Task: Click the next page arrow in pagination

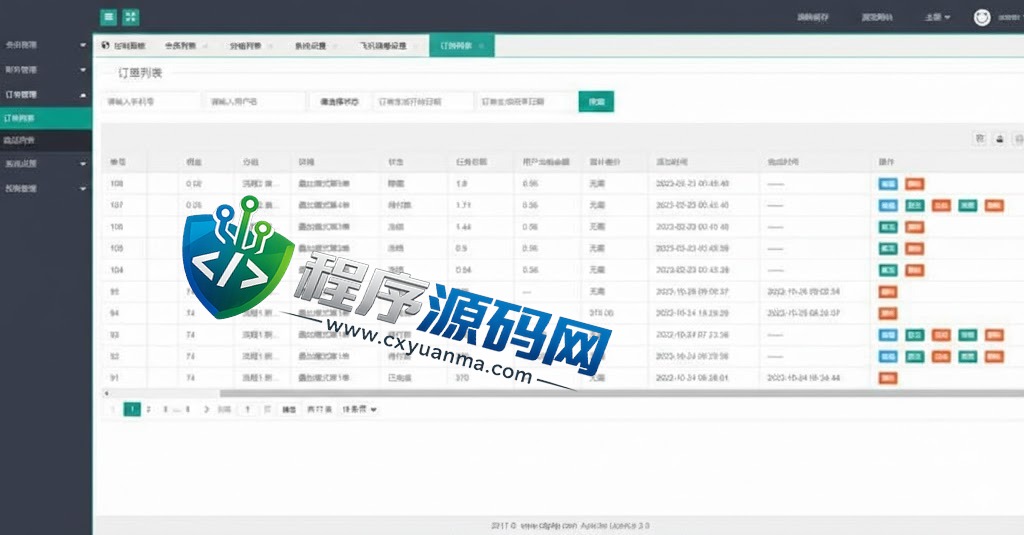Action: (x=206, y=410)
